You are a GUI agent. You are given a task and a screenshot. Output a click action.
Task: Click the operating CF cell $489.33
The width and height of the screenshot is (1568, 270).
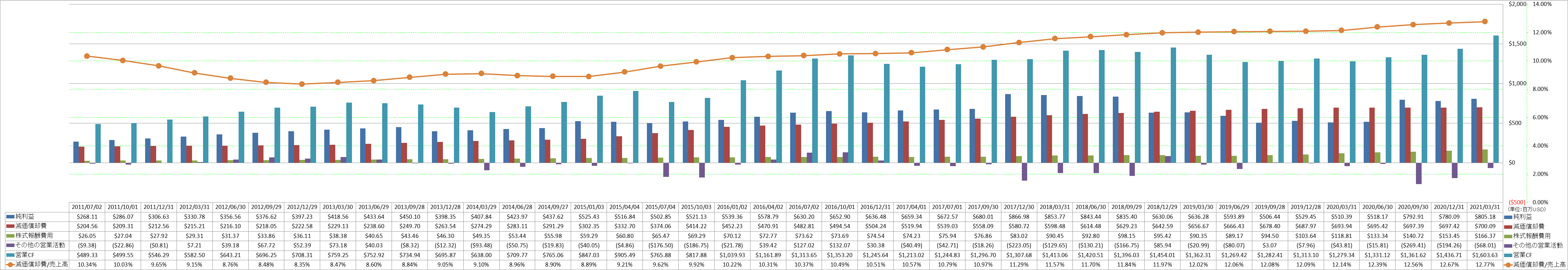tap(87, 255)
